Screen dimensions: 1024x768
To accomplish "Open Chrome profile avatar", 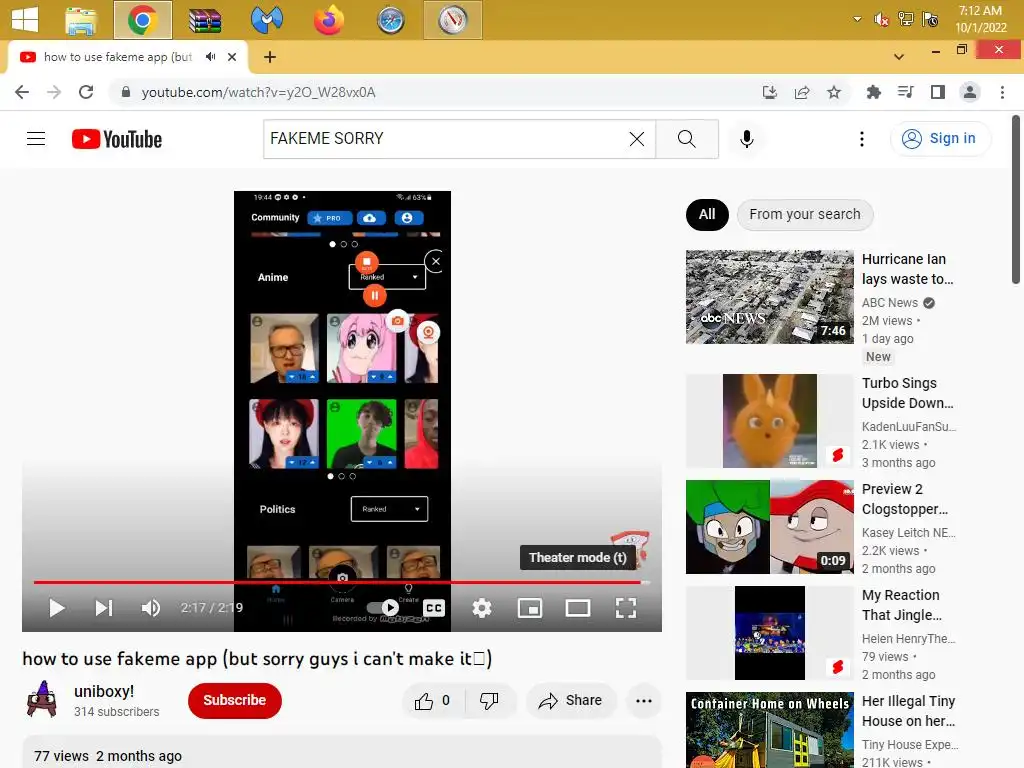I will click(x=970, y=92).
